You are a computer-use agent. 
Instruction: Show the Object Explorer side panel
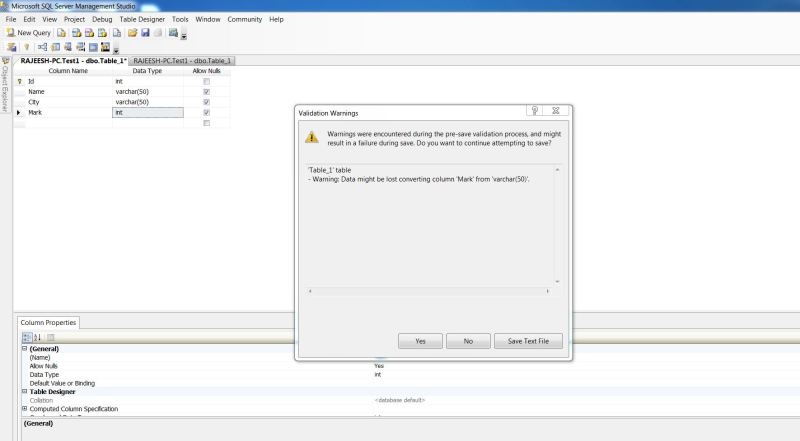pyautogui.click(x=5, y=85)
